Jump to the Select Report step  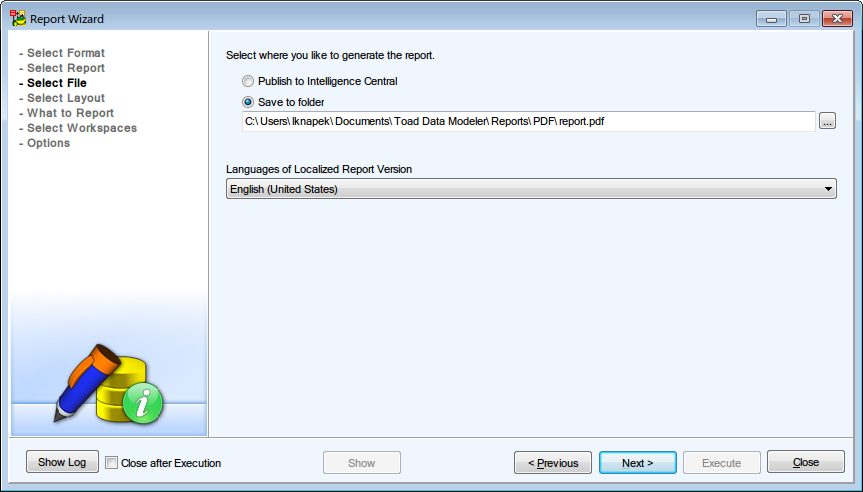coord(66,68)
